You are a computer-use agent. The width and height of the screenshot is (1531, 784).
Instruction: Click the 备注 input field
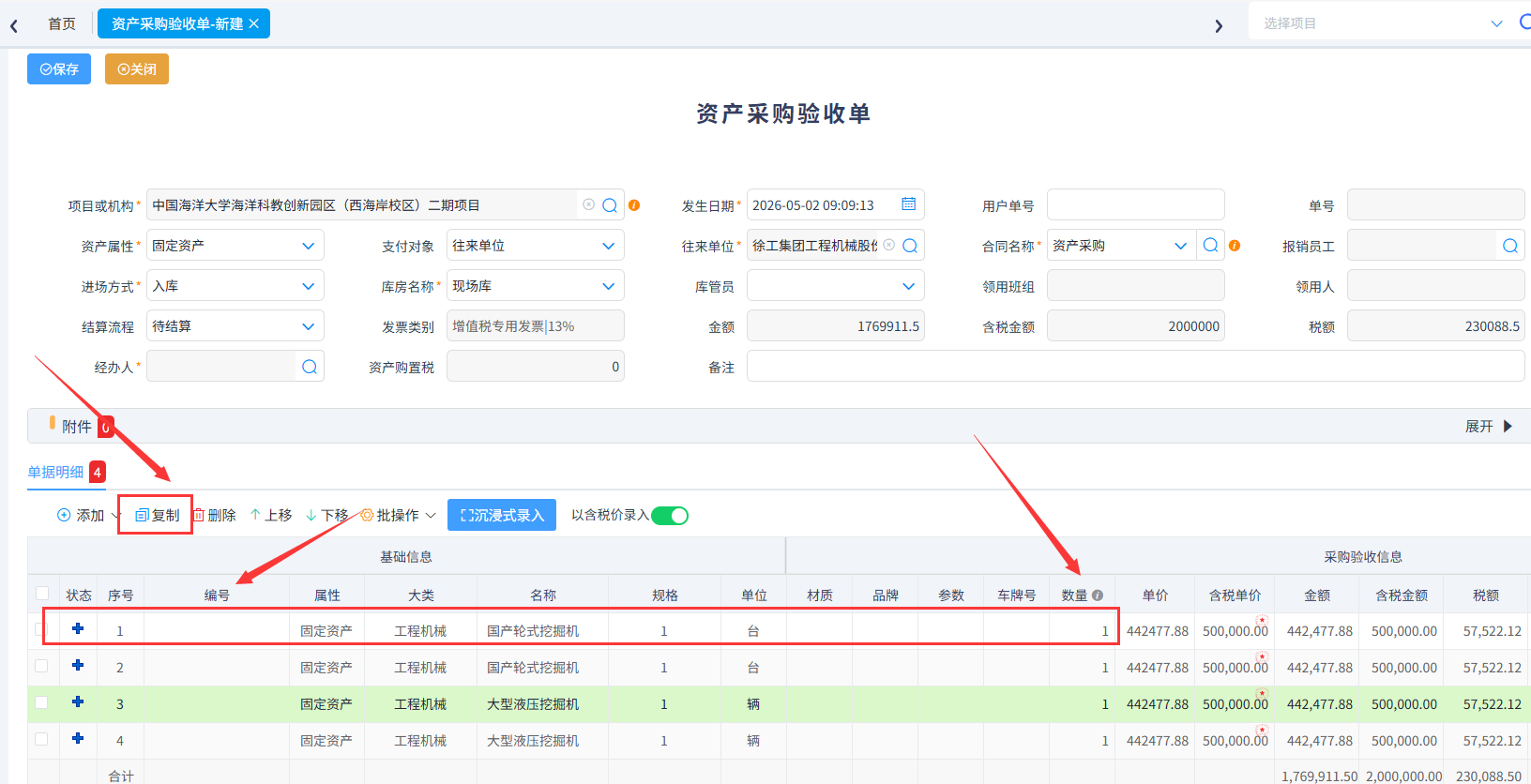pyautogui.click(x=1135, y=367)
